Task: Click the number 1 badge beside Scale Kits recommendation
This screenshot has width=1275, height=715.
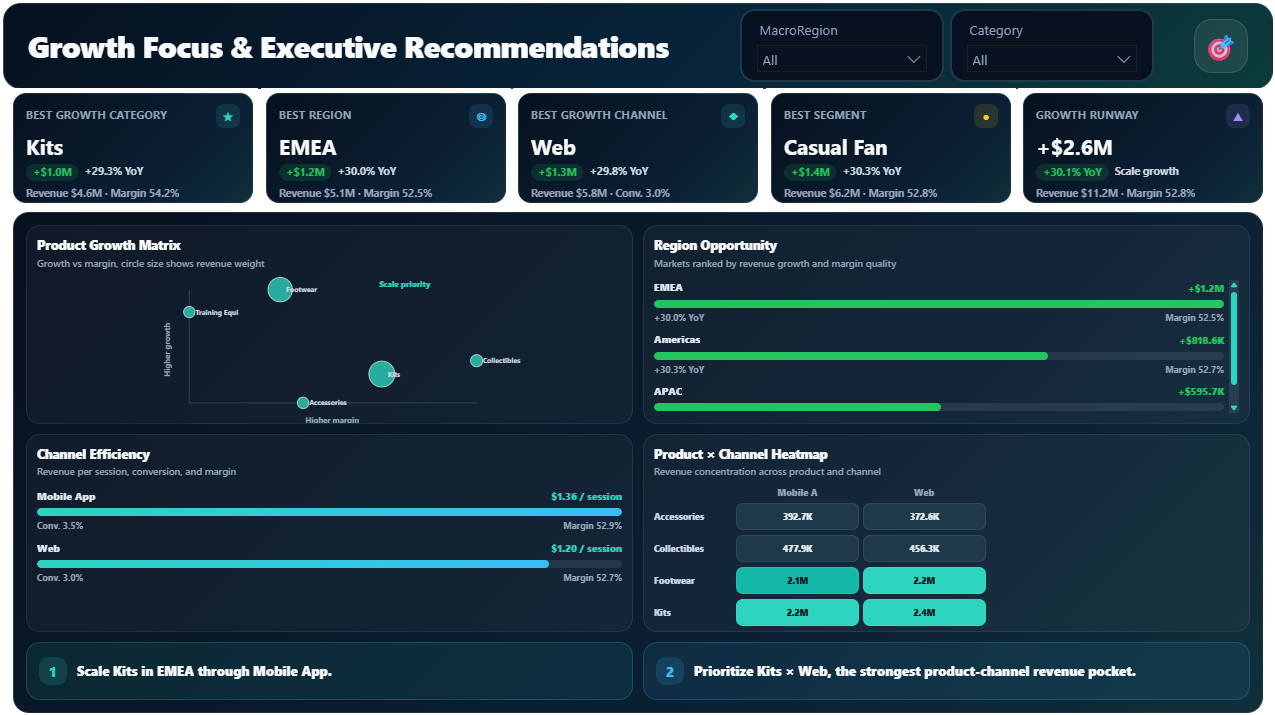Action: [x=53, y=671]
